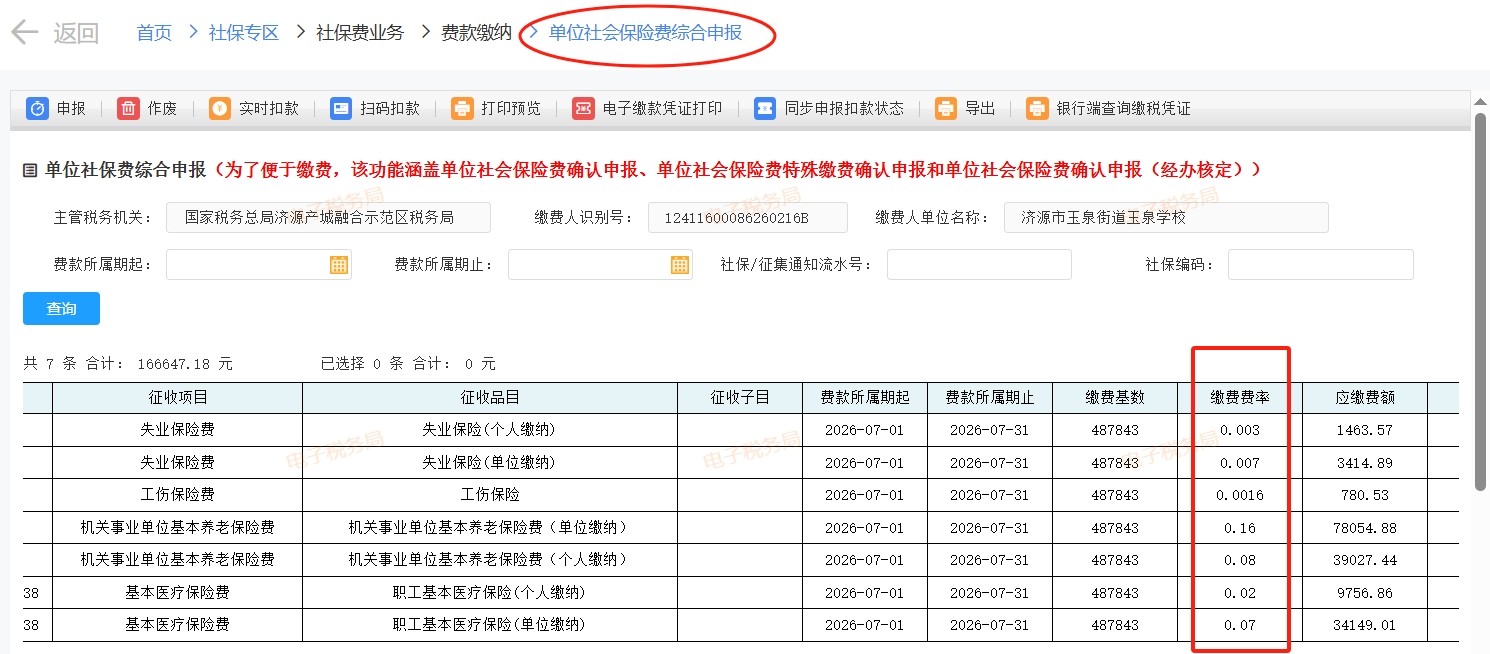Click the 社保编码 input field

[x=1321, y=265]
